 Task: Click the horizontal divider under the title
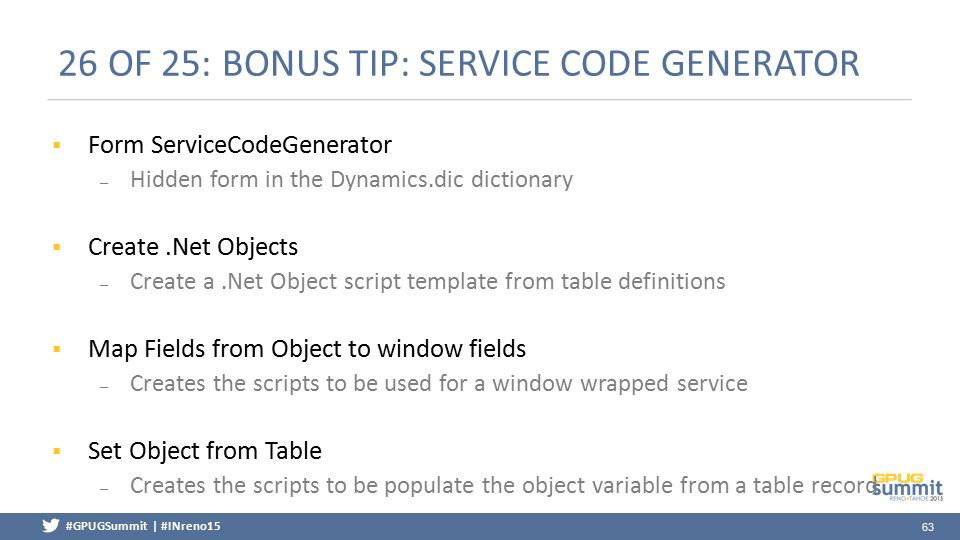click(479, 99)
